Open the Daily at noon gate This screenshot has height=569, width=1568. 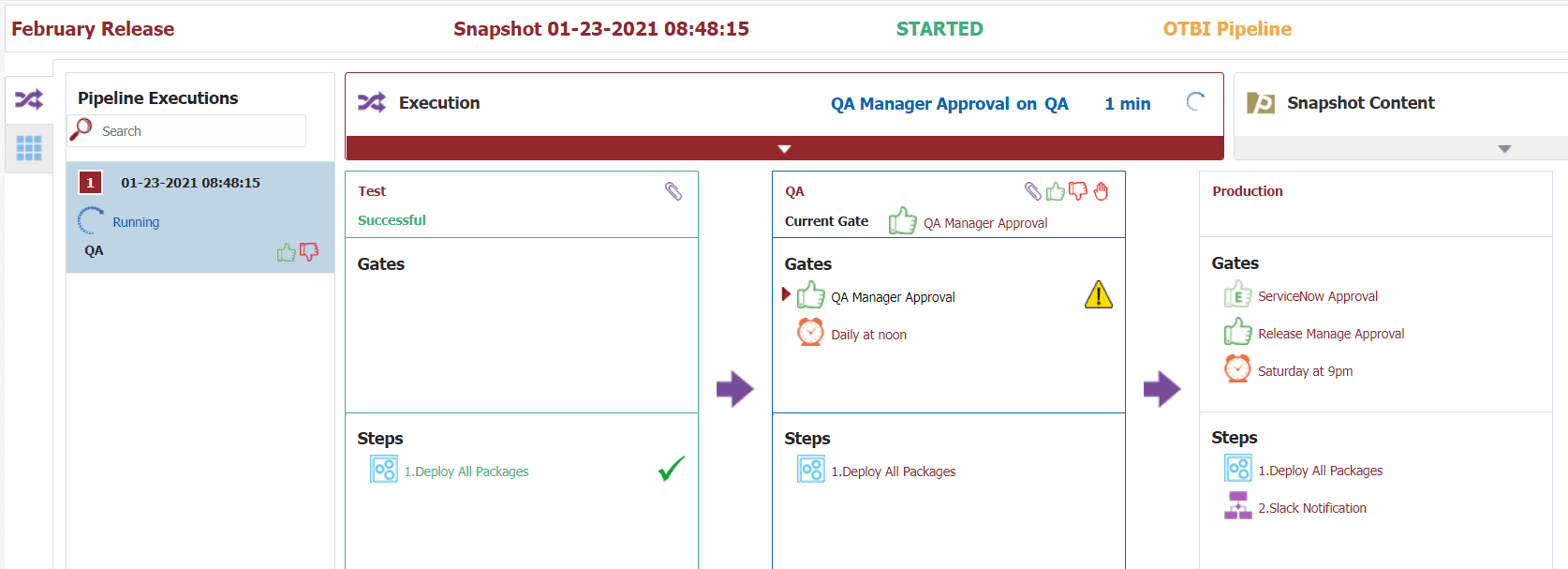tap(868, 335)
